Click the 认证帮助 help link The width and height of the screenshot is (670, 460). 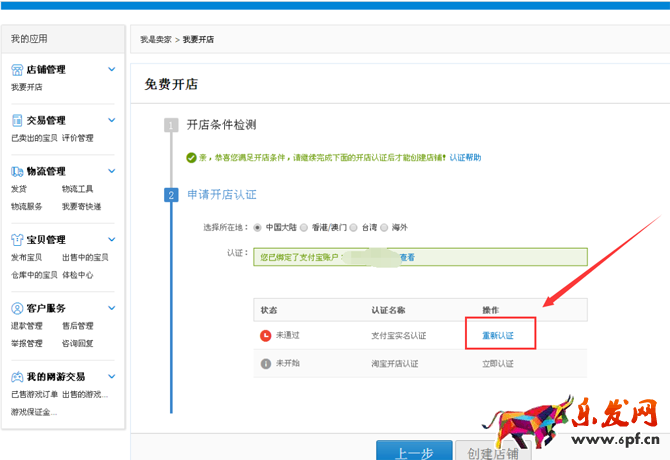tap(465, 157)
